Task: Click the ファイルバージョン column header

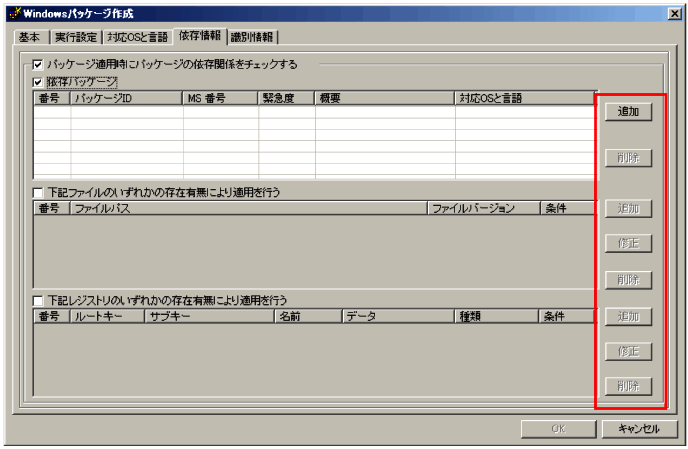Action: pos(484,208)
